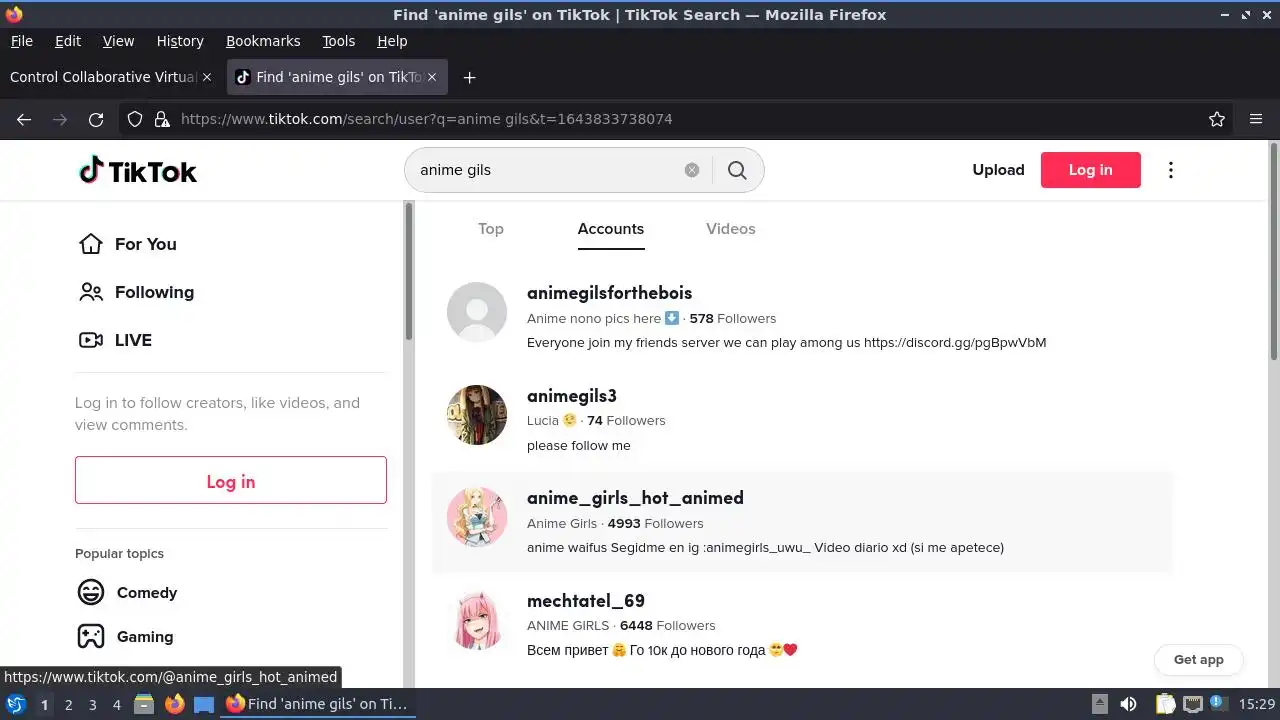Close the Control Collaborative Virtual tab

207,77
